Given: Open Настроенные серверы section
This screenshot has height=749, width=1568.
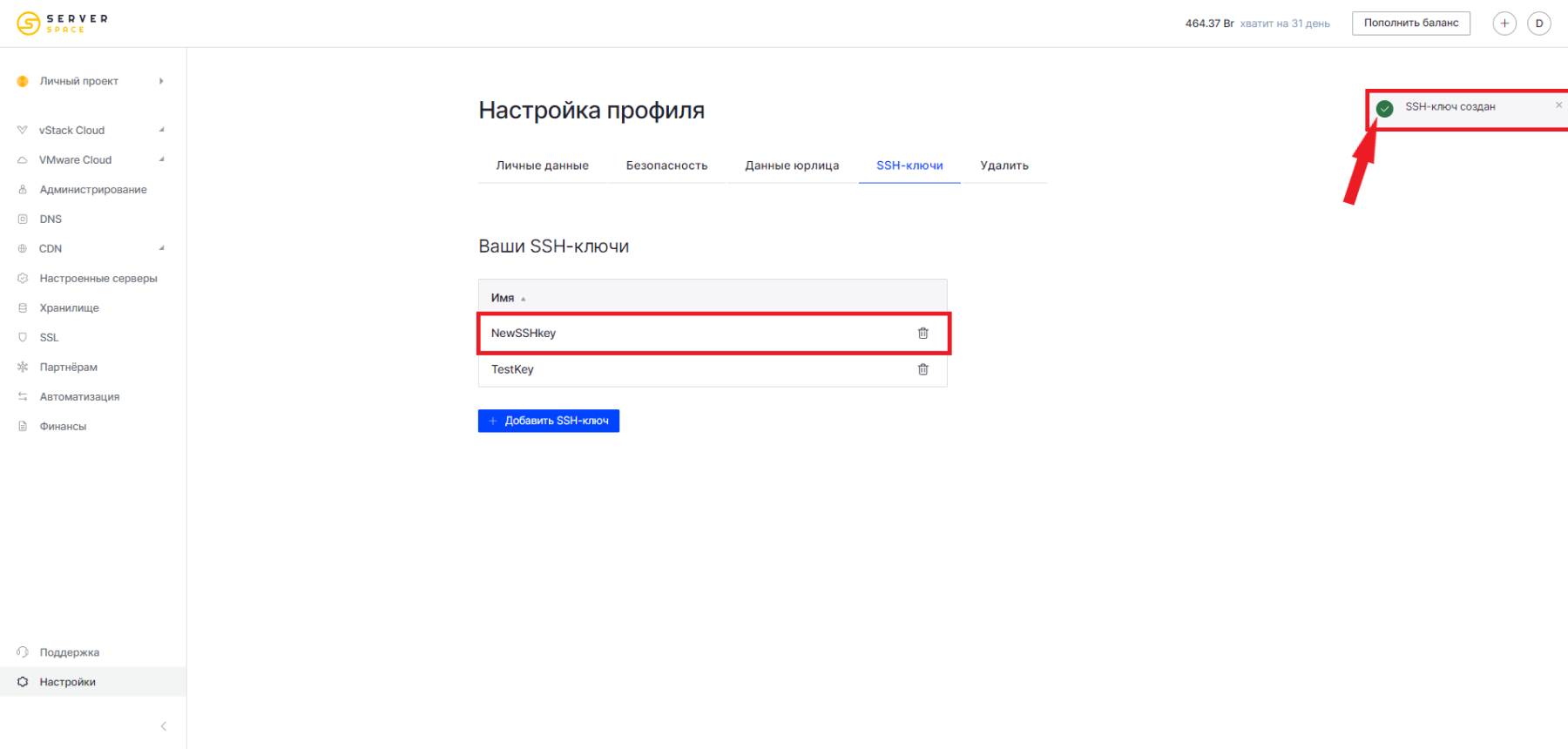Looking at the screenshot, I should click(x=98, y=278).
